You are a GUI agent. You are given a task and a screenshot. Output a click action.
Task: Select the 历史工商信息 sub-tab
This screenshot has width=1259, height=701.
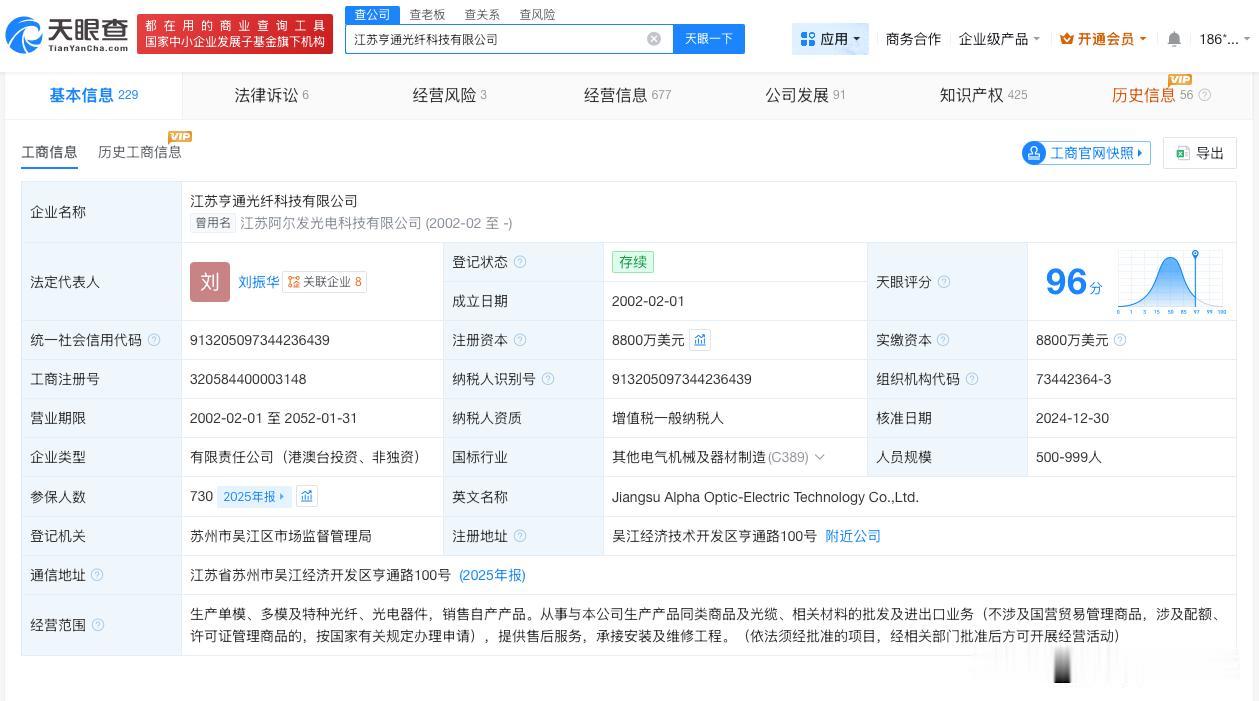tap(140, 152)
